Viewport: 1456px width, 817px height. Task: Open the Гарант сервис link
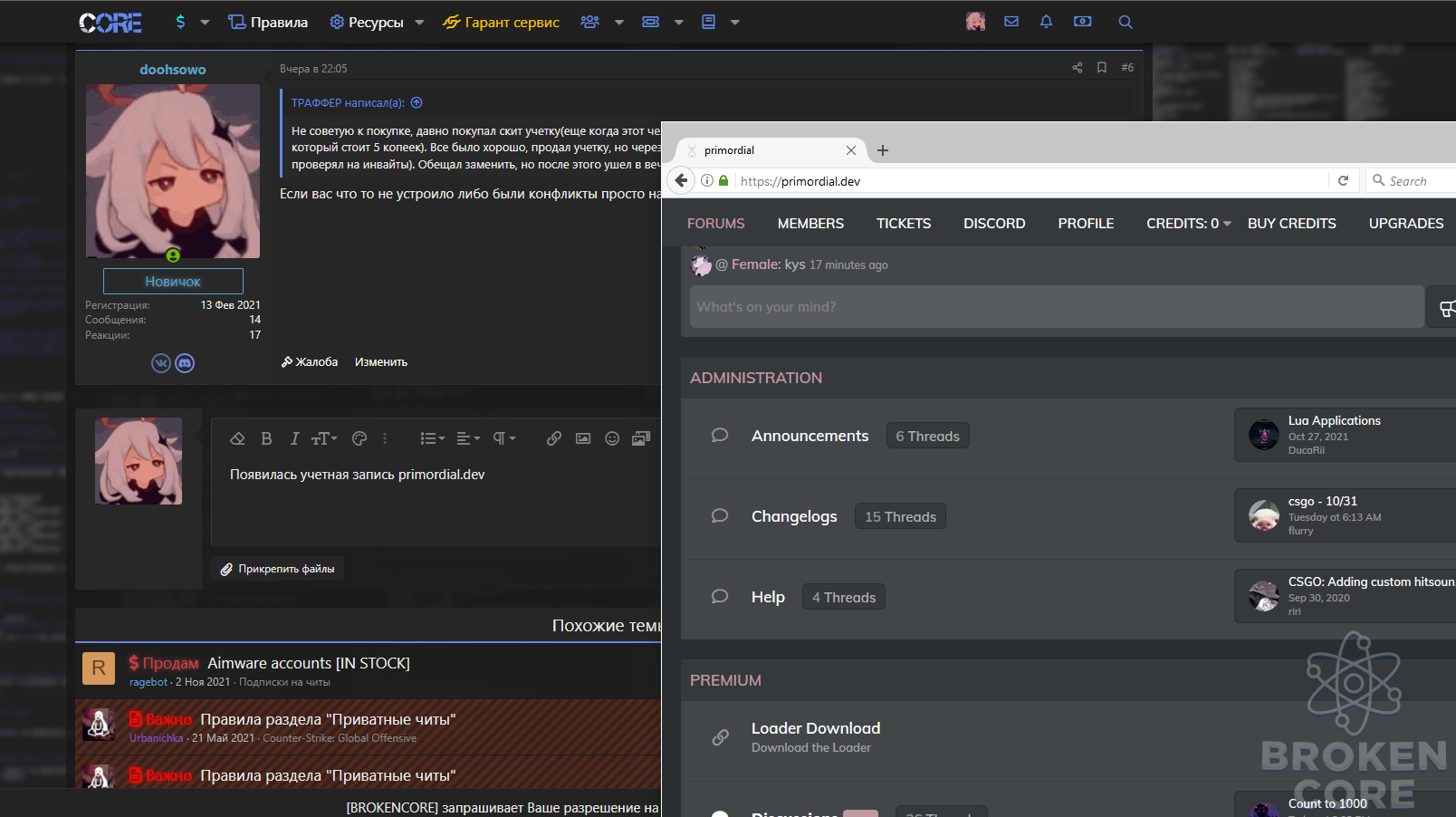tap(501, 23)
